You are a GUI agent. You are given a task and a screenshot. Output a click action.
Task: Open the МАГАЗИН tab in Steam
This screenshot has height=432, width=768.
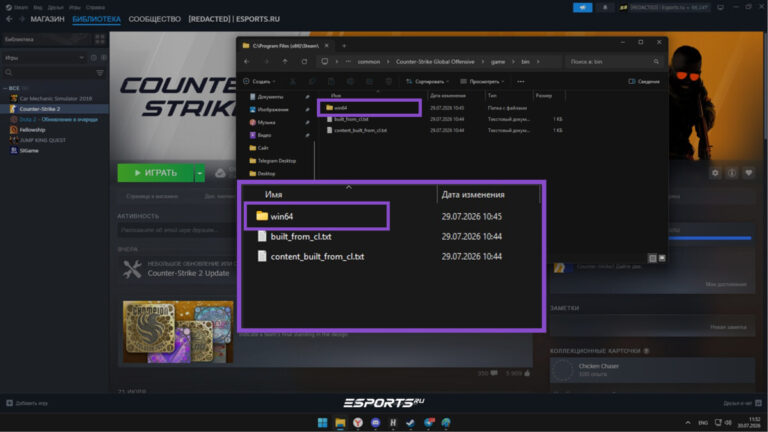pos(48,19)
